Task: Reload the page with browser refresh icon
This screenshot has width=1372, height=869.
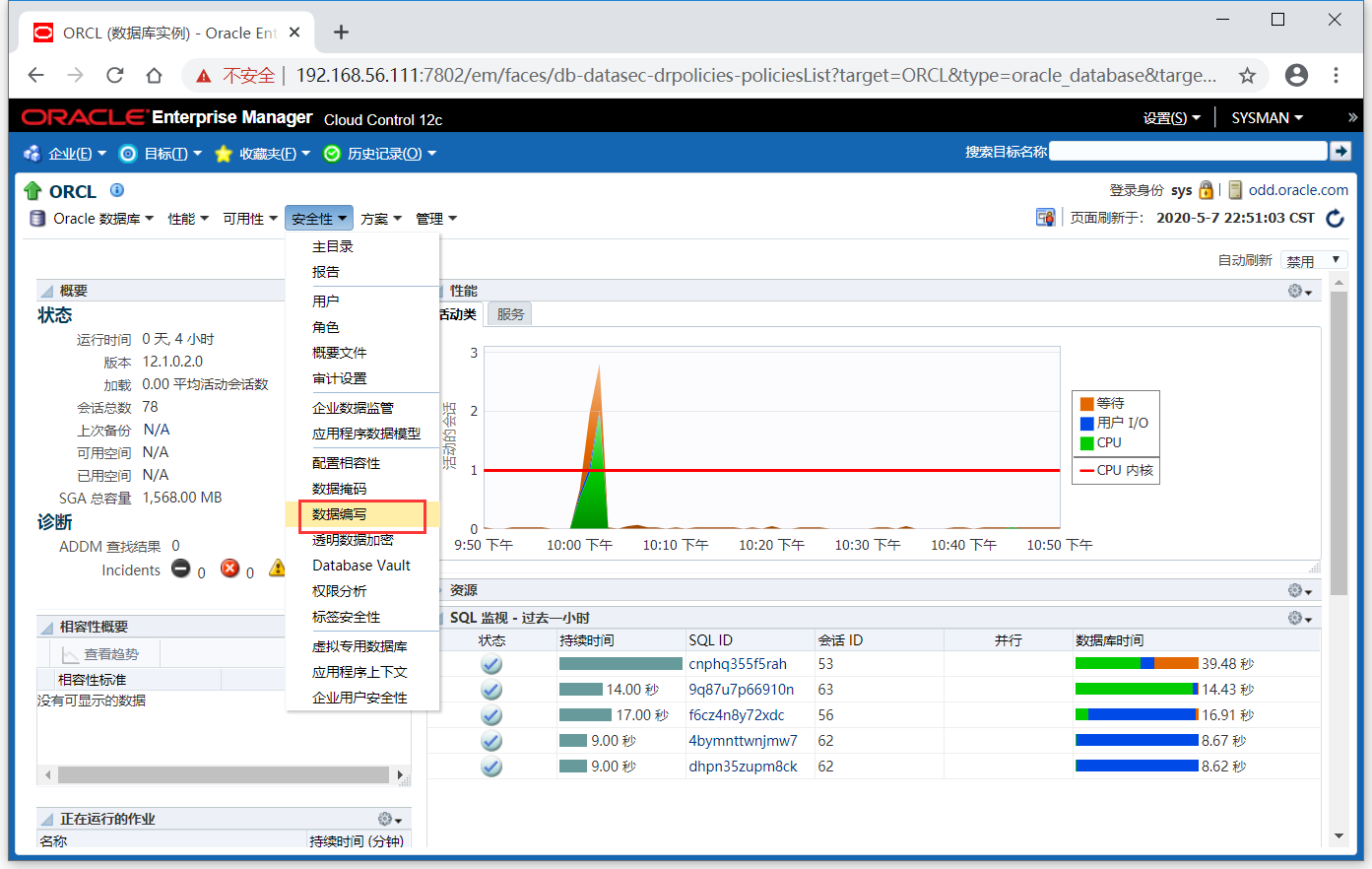Action: [115, 75]
